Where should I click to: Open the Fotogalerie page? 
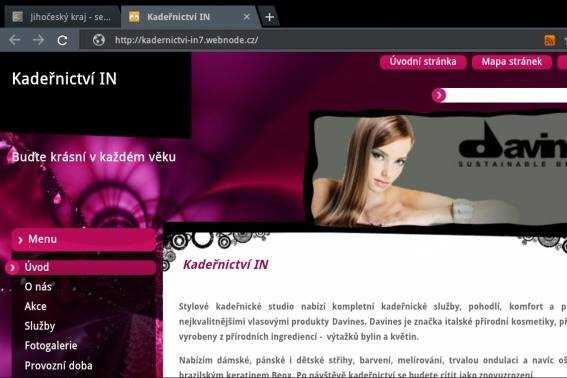[51, 346]
